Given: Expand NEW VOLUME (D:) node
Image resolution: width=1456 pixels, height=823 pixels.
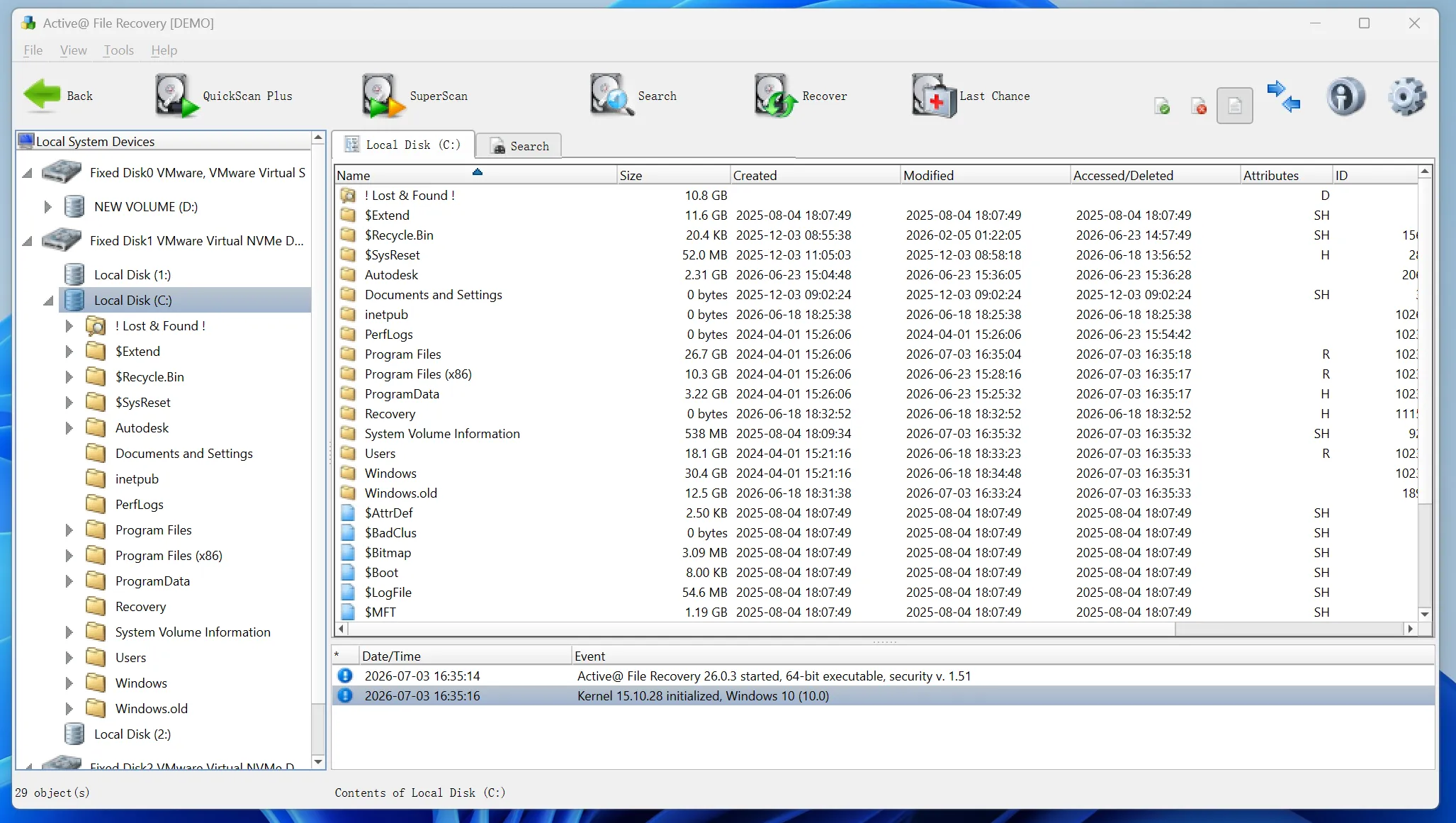Looking at the screenshot, I should coord(47,206).
